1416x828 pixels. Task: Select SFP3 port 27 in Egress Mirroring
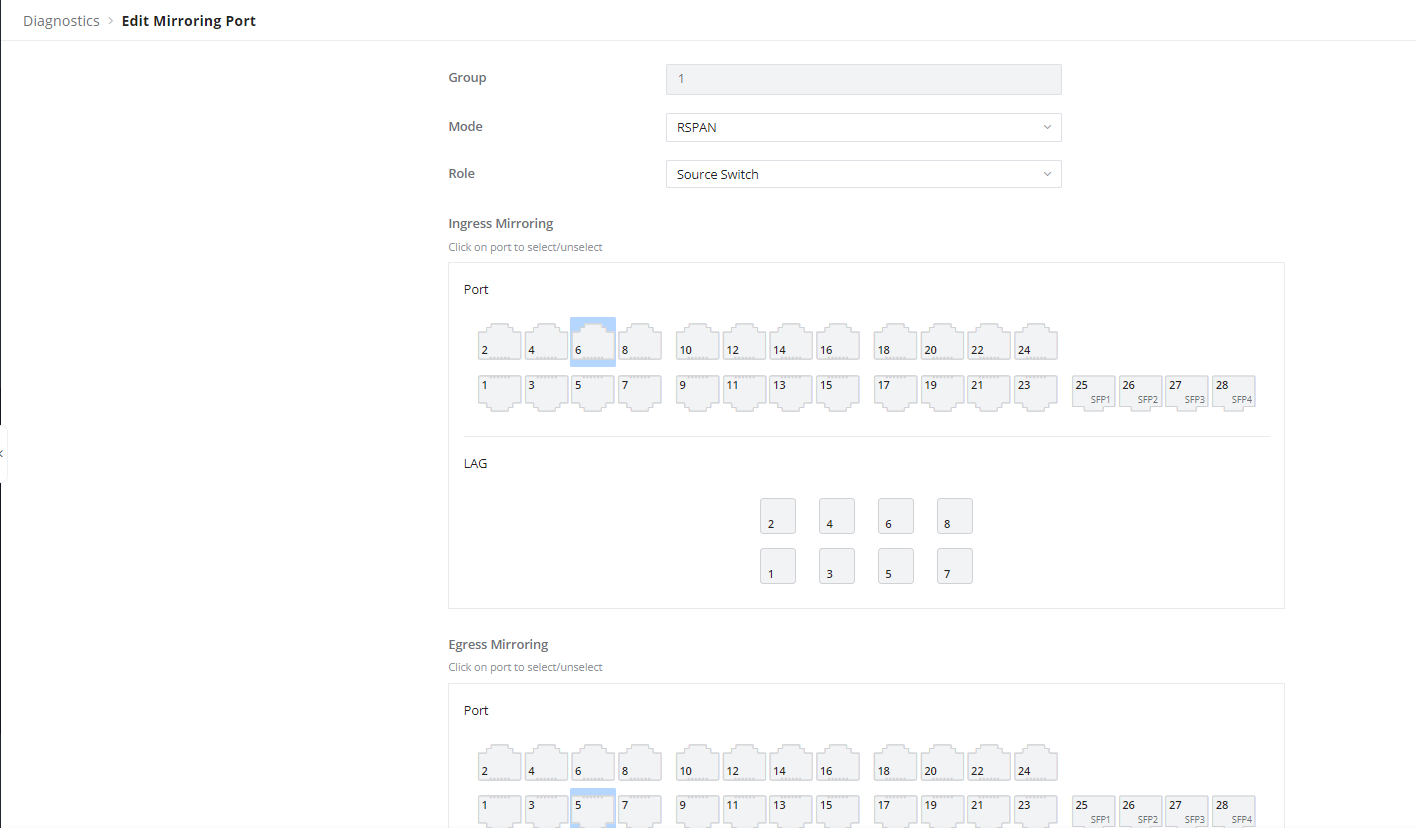[x=1187, y=811]
